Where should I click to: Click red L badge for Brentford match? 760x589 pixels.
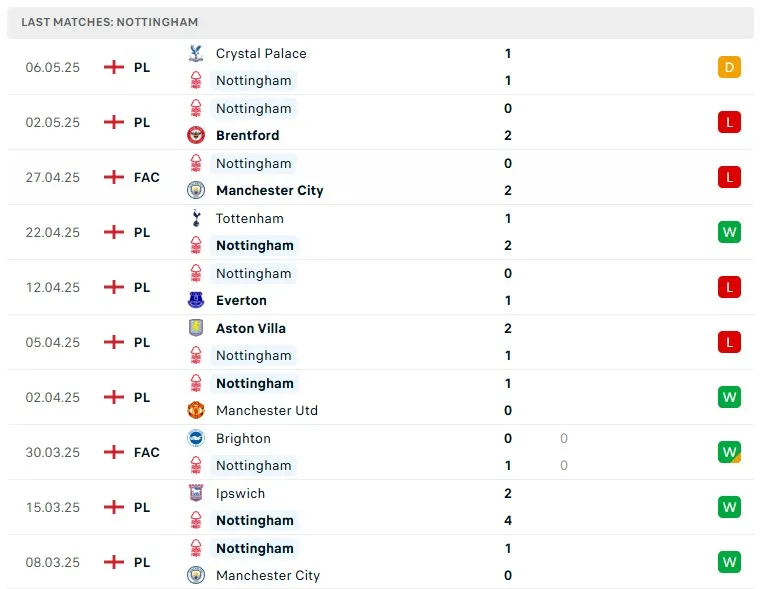729,122
